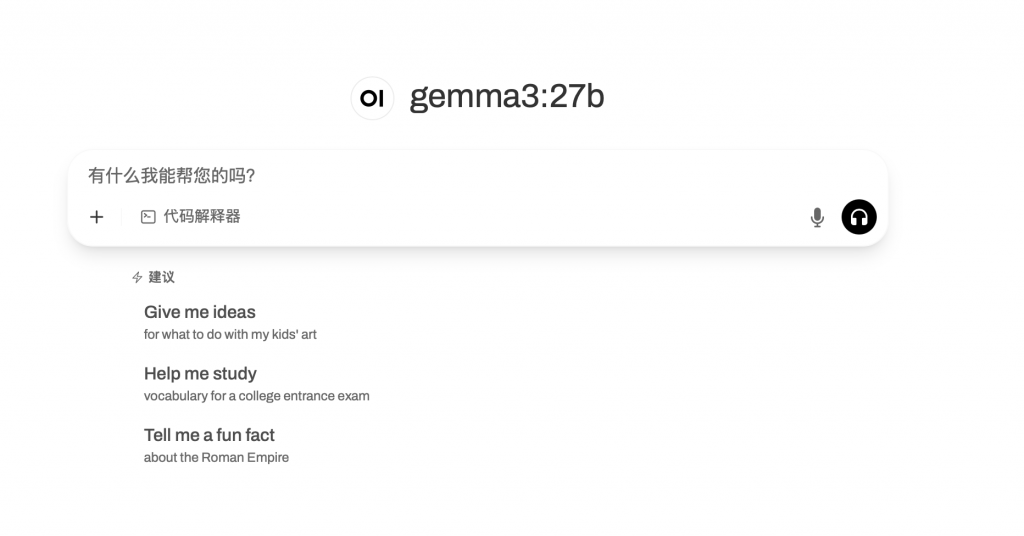Screen dimensions: 1024x536
Task: Click "for what to do with my kids' art"
Action: coord(230,334)
